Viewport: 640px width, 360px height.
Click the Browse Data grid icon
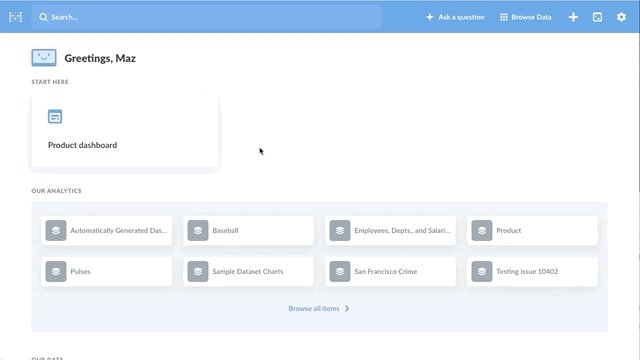(504, 17)
